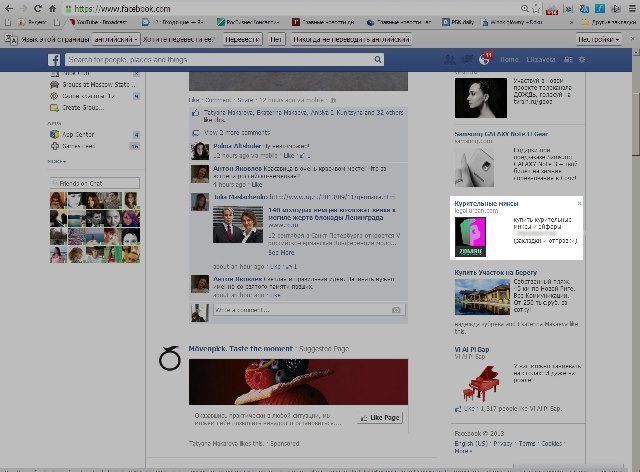Click Like under the top post
The image size is (640, 472).
(193, 100)
